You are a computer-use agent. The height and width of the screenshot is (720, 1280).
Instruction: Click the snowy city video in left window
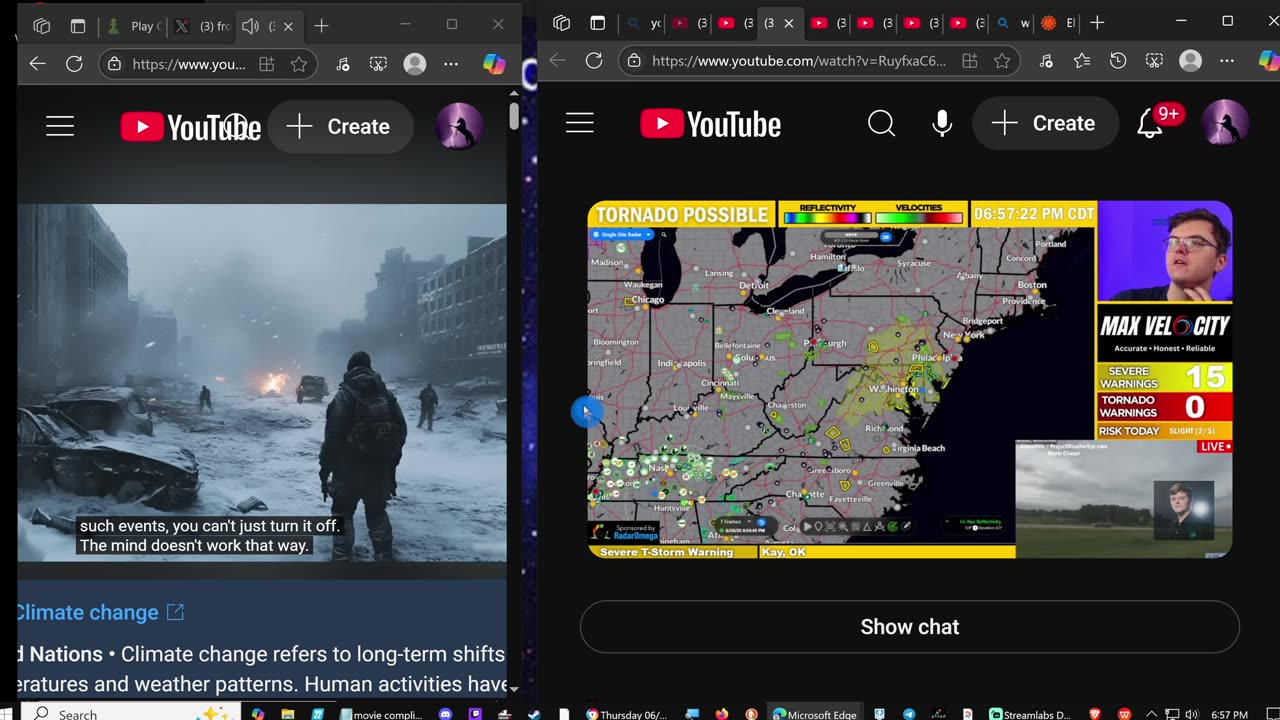tap(262, 383)
